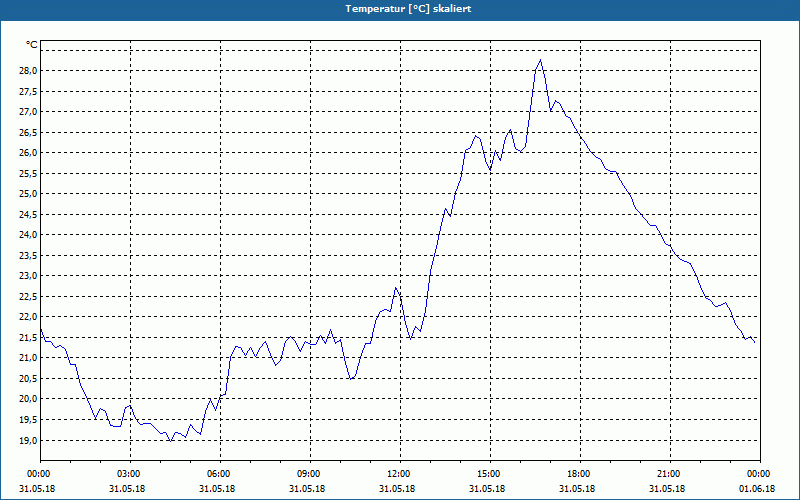The image size is (800, 500).
Task: Click the 21:00 time axis label
Action: point(668,474)
